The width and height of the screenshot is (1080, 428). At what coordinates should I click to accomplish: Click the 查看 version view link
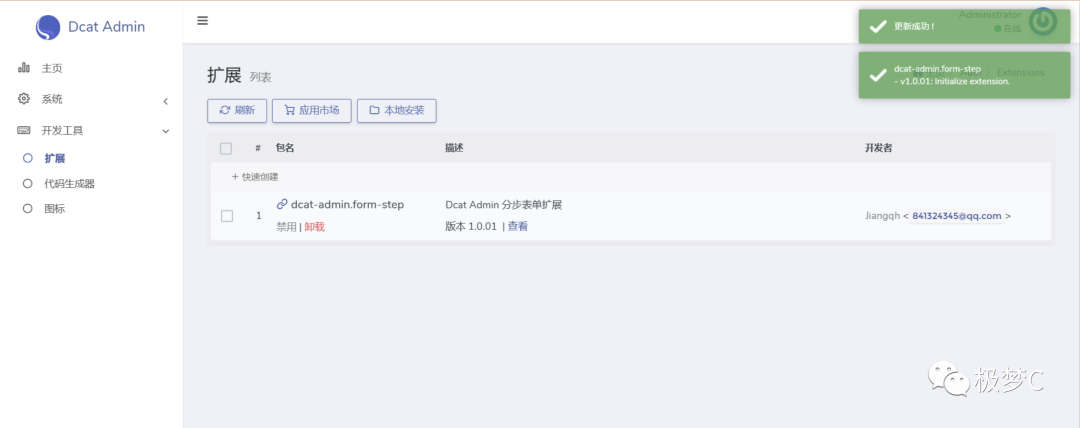click(518, 226)
